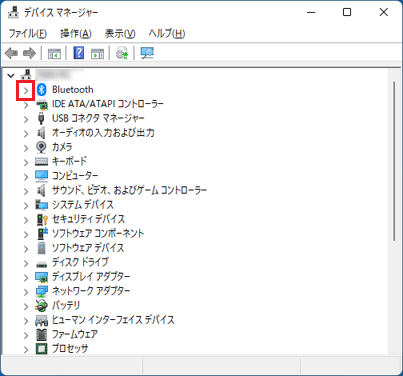Click the firmware chip icon
Viewport: 403px width, 376px height.
(41, 334)
